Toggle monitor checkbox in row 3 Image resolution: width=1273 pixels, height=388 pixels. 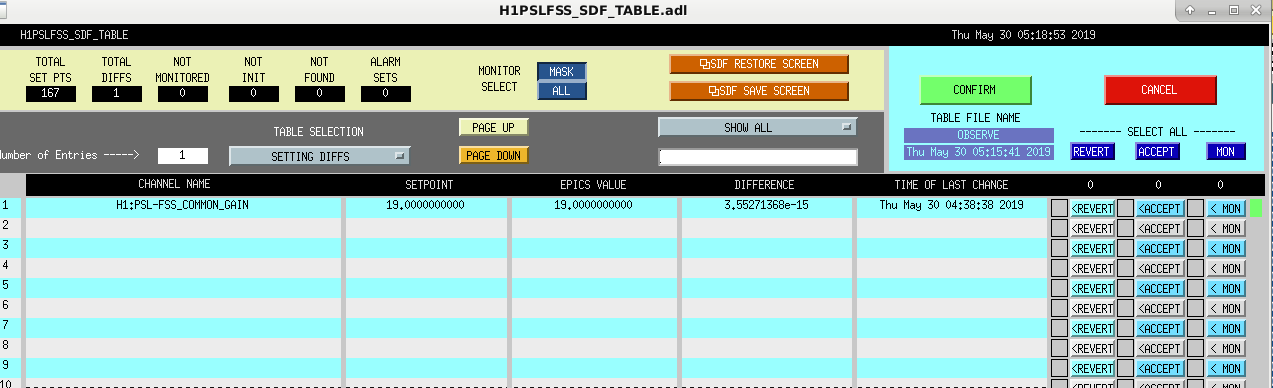pyautogui.click(x=1195, y=248)
